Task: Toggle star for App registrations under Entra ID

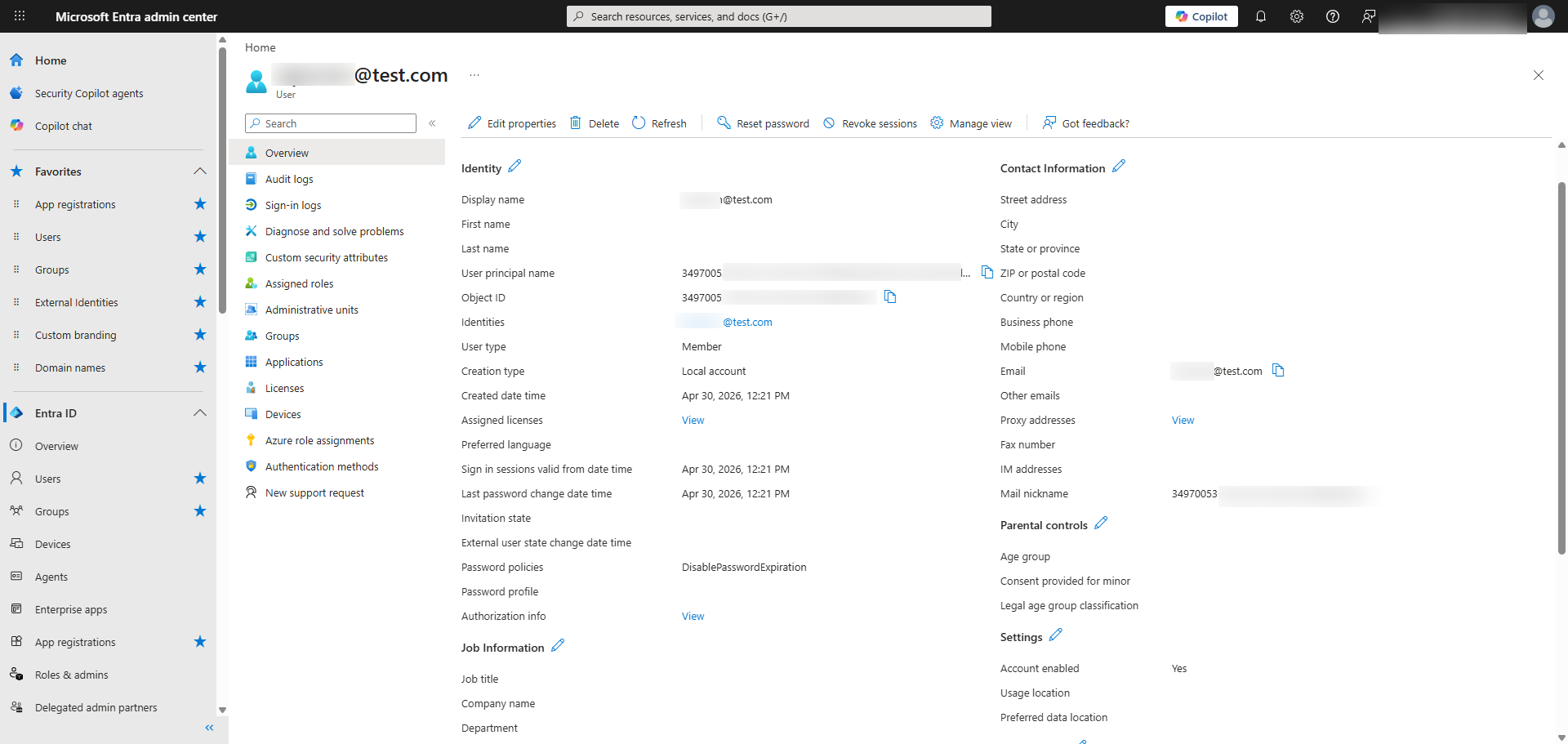Action: (x=200, y=642)
